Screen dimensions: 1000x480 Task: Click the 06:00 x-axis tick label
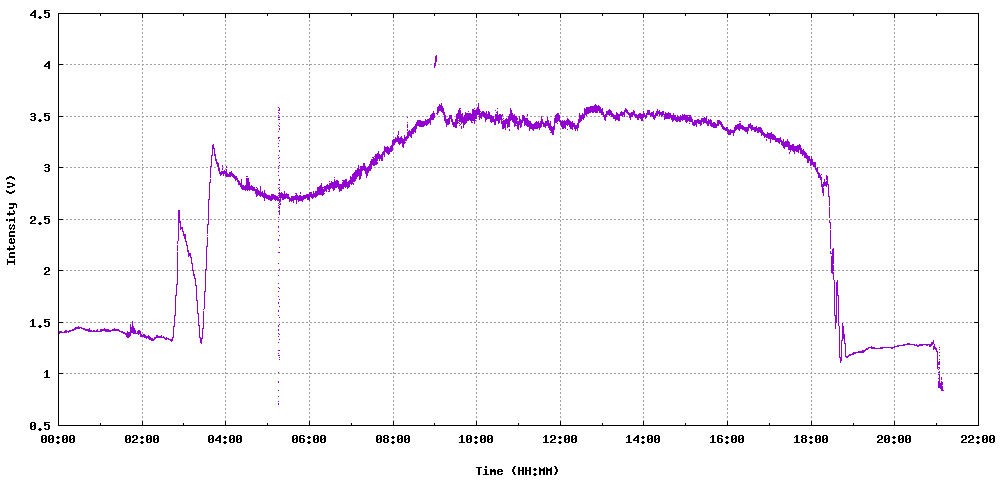click(x=309, y=439)
